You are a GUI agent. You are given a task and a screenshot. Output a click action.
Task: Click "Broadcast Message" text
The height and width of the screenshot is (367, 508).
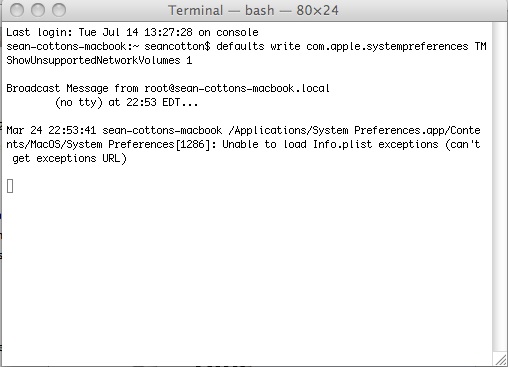point(57,88)
